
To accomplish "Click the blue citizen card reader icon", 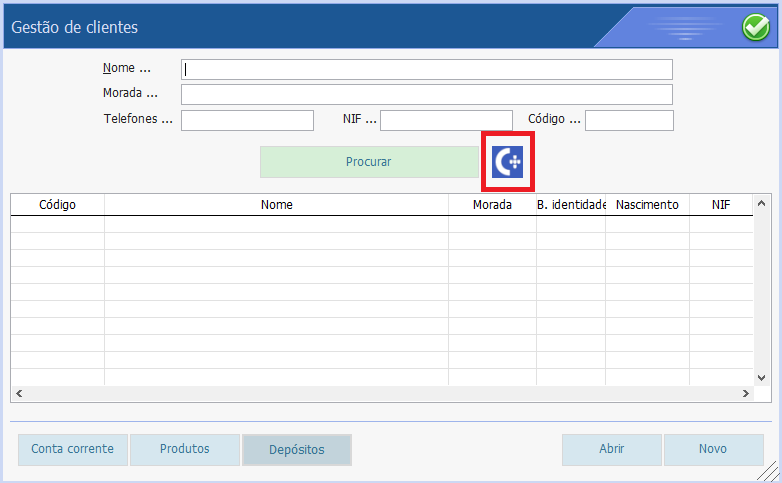I will (x=508, y=161).
